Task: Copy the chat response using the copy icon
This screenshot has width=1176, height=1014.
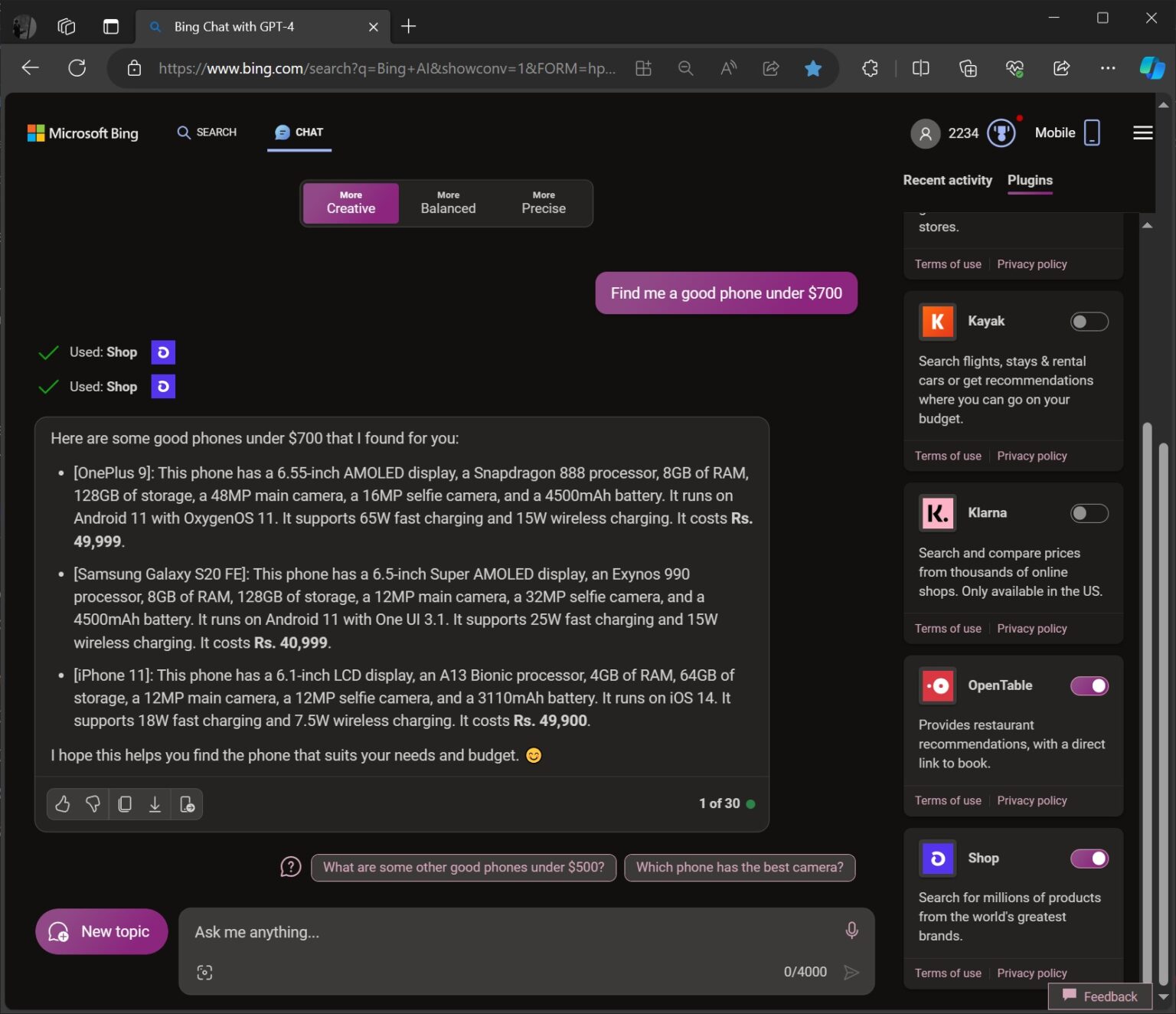Action: (x=125, y=804)
